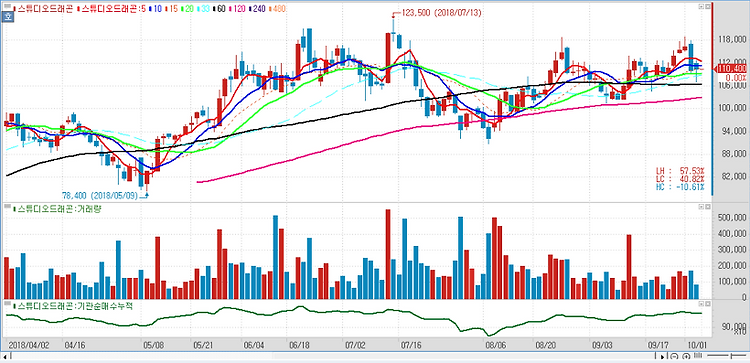Screen dimensions: 750x363
Task: Select the 20-day moving average legend
Action: click(189, 9)
